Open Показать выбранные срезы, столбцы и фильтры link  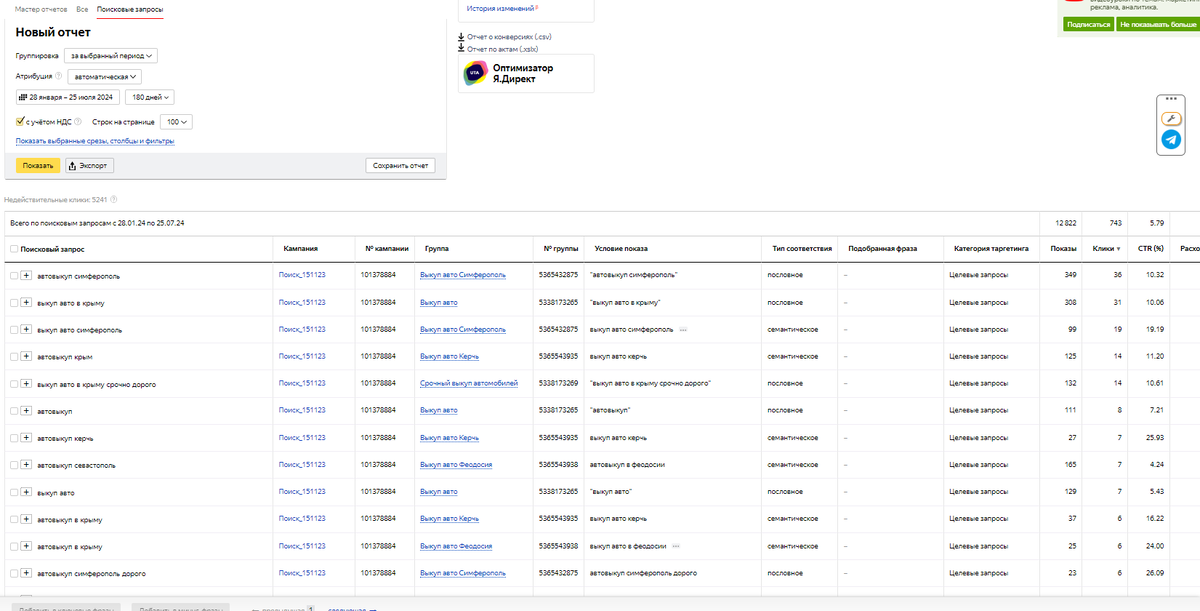coord(95,141)
